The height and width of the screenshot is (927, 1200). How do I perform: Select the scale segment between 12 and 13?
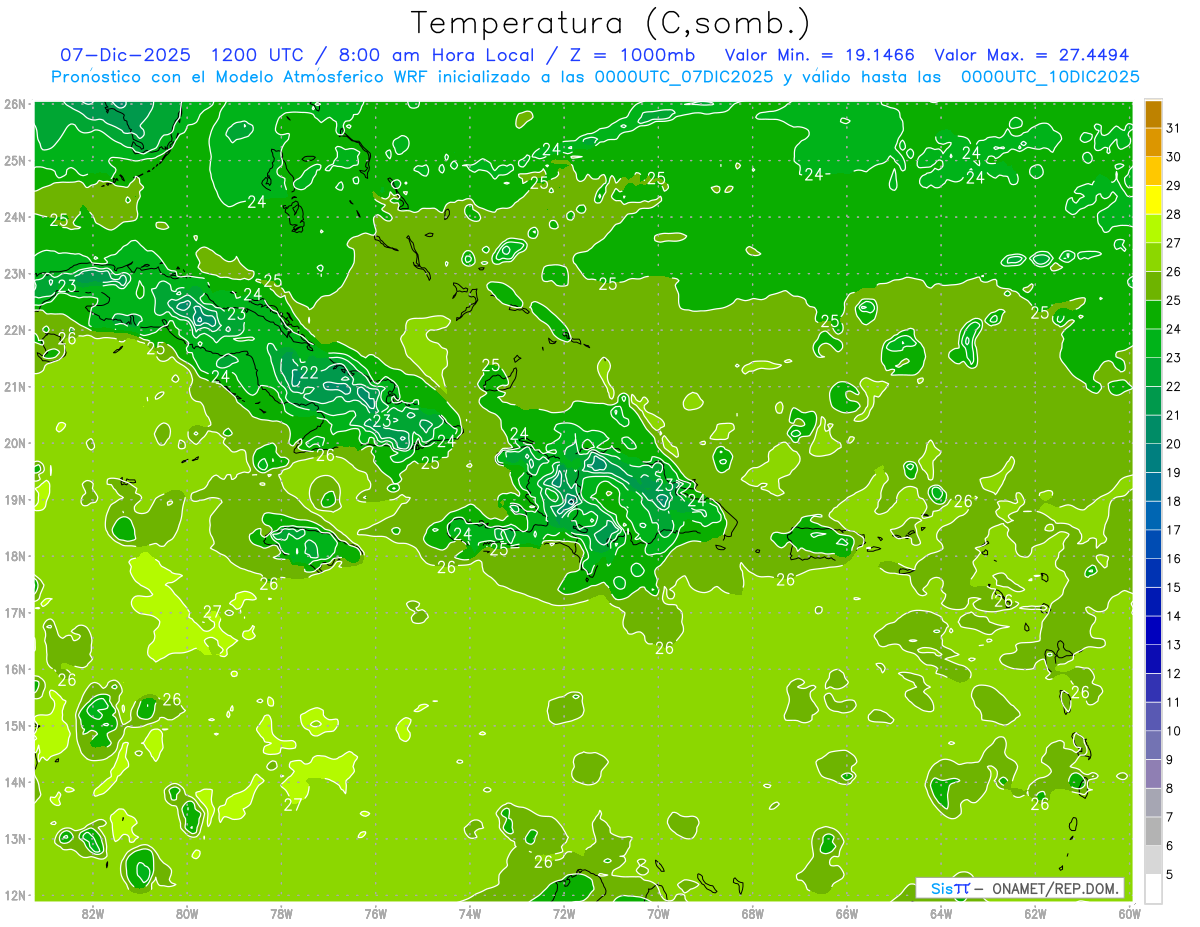[1153, 659]
